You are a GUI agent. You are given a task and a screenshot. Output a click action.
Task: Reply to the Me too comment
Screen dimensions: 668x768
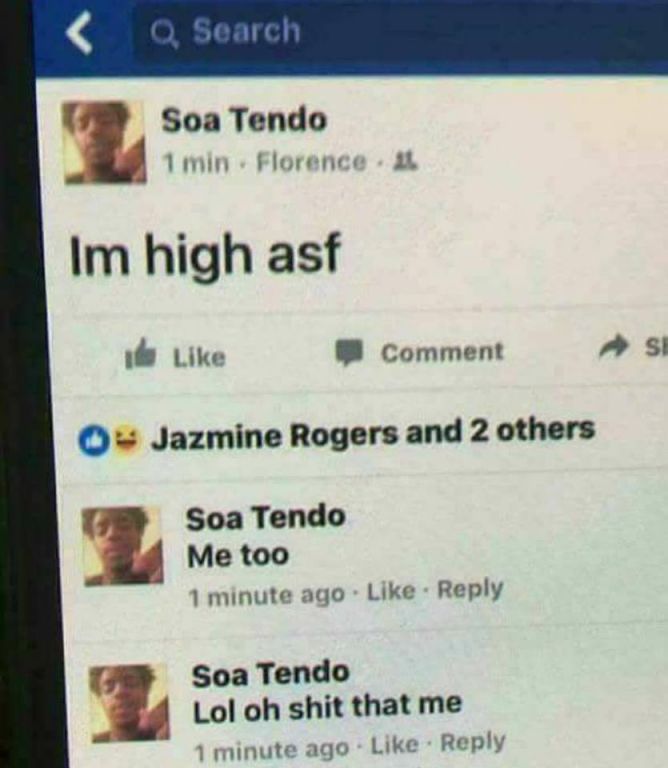(x=470, y=590)
